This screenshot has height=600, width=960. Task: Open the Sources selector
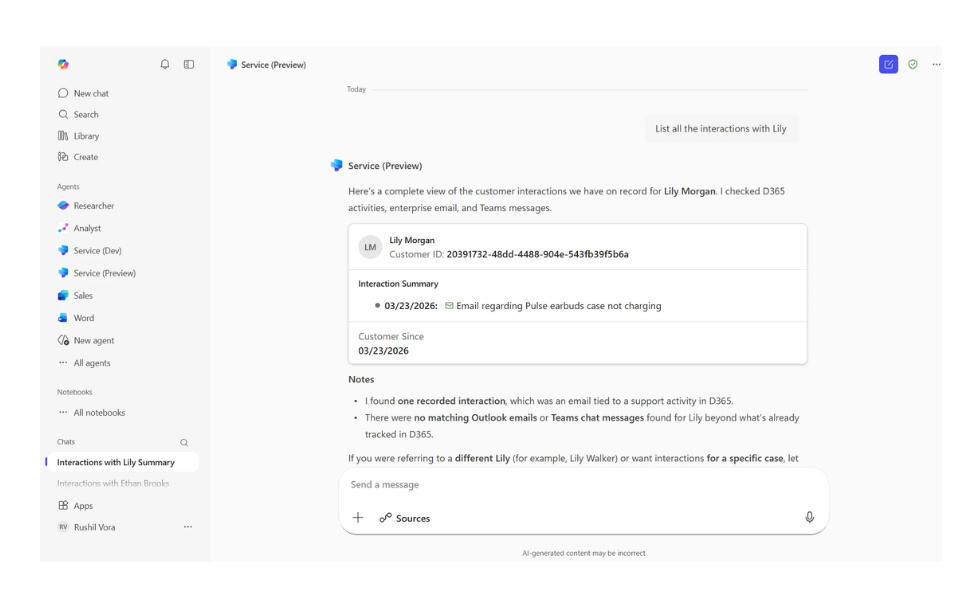pos(405,518)
